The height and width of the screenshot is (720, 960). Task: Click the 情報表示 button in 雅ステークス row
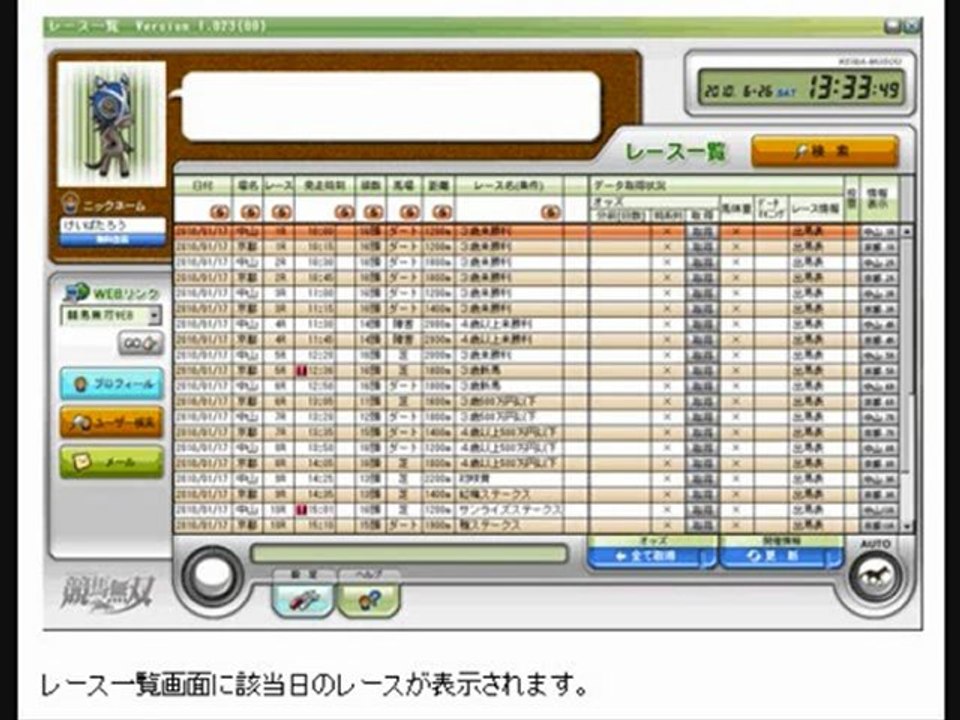pos(879,525)
